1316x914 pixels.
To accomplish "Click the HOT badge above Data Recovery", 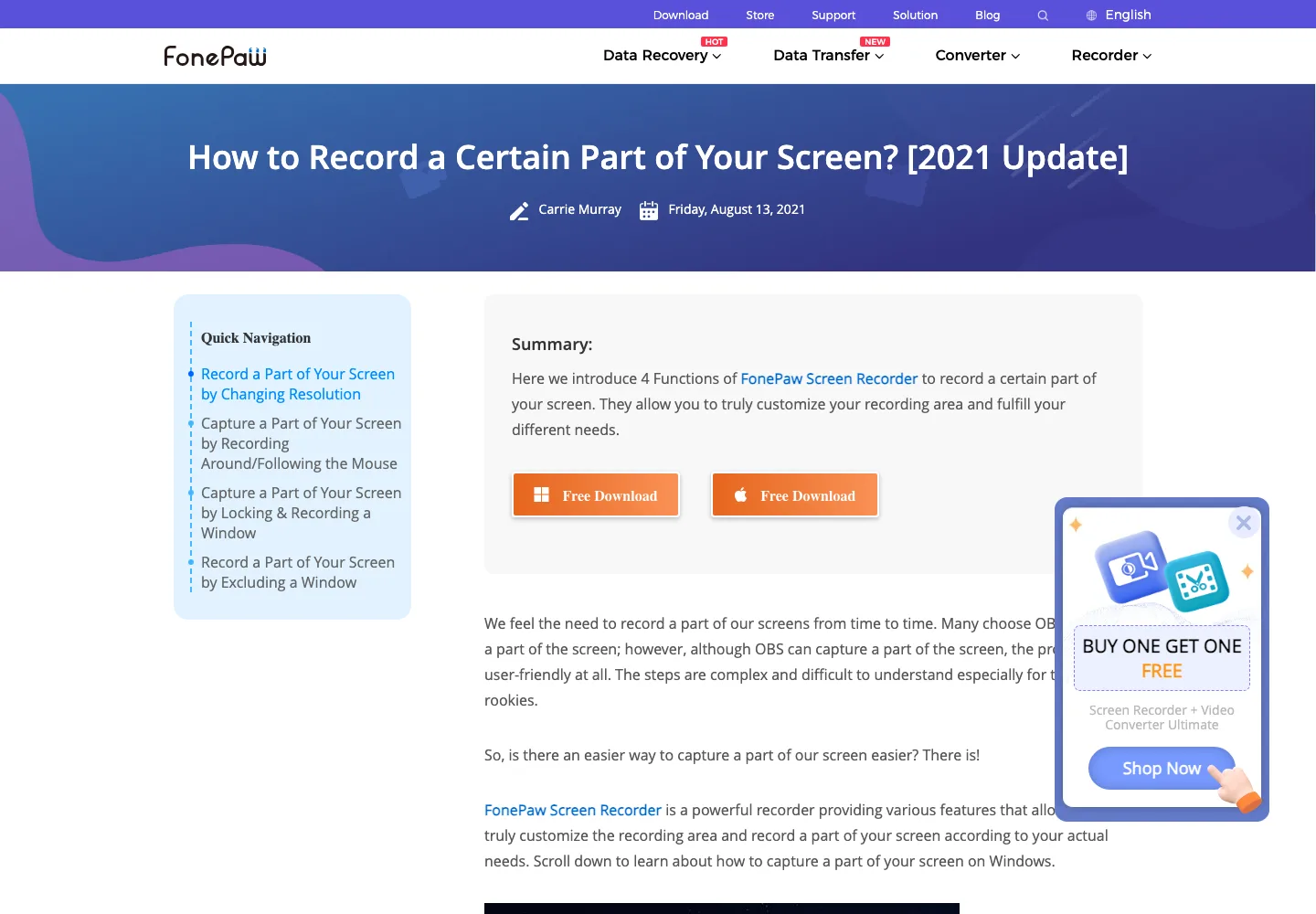I will 714,42.
